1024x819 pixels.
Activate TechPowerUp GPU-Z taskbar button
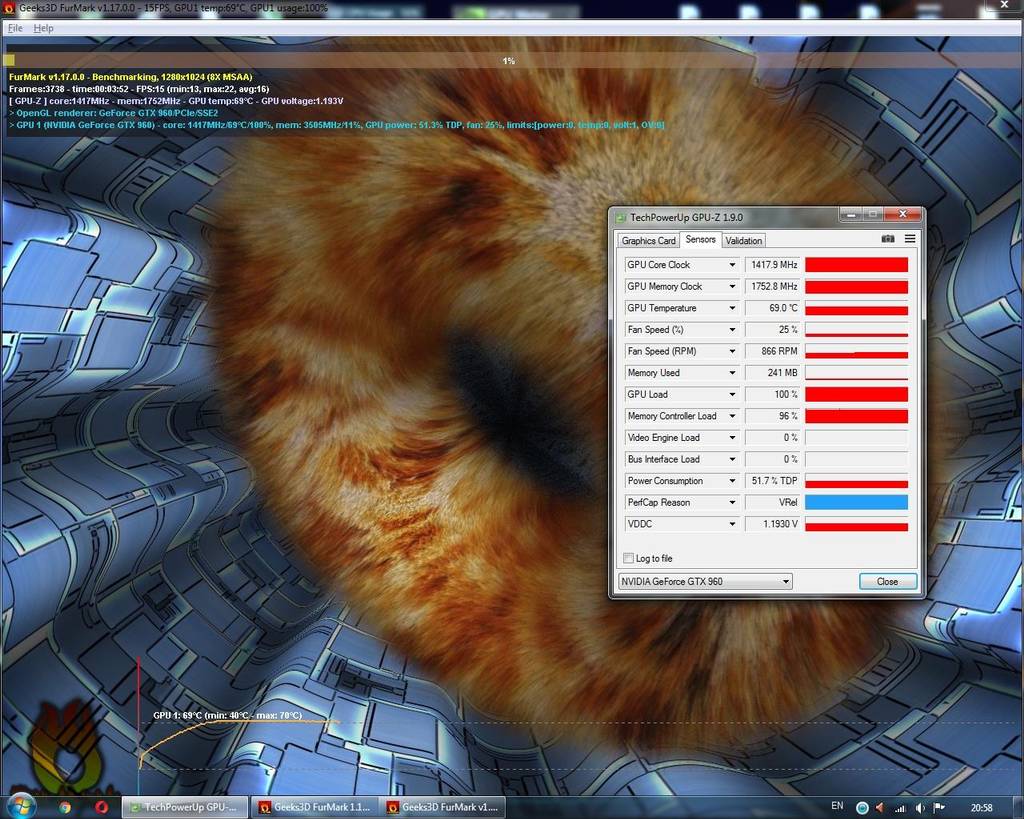click(185, 807)
